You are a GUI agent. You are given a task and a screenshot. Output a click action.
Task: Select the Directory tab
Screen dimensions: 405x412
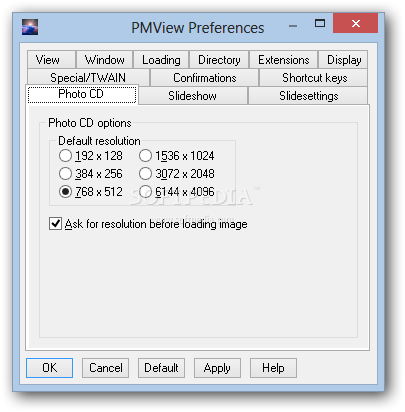219,60
